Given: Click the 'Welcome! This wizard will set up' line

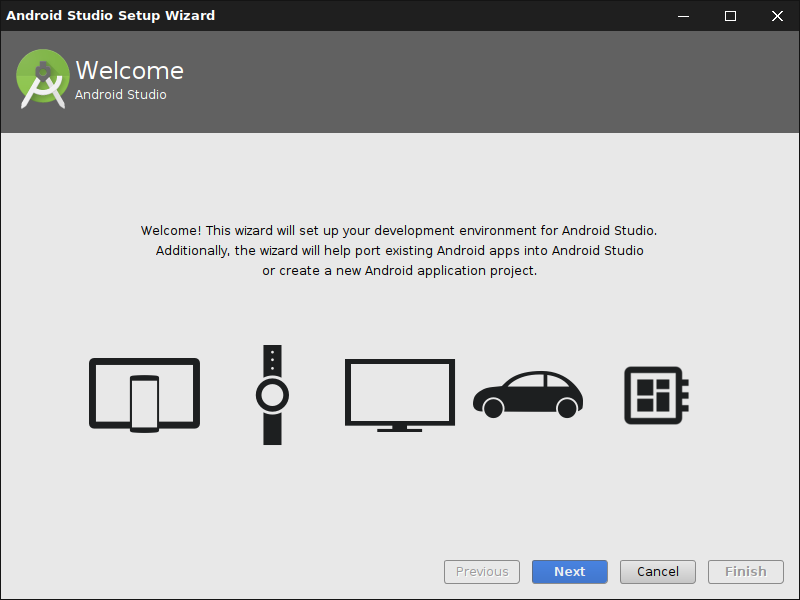Looking at the screenshot, I should tap(399, 231).
